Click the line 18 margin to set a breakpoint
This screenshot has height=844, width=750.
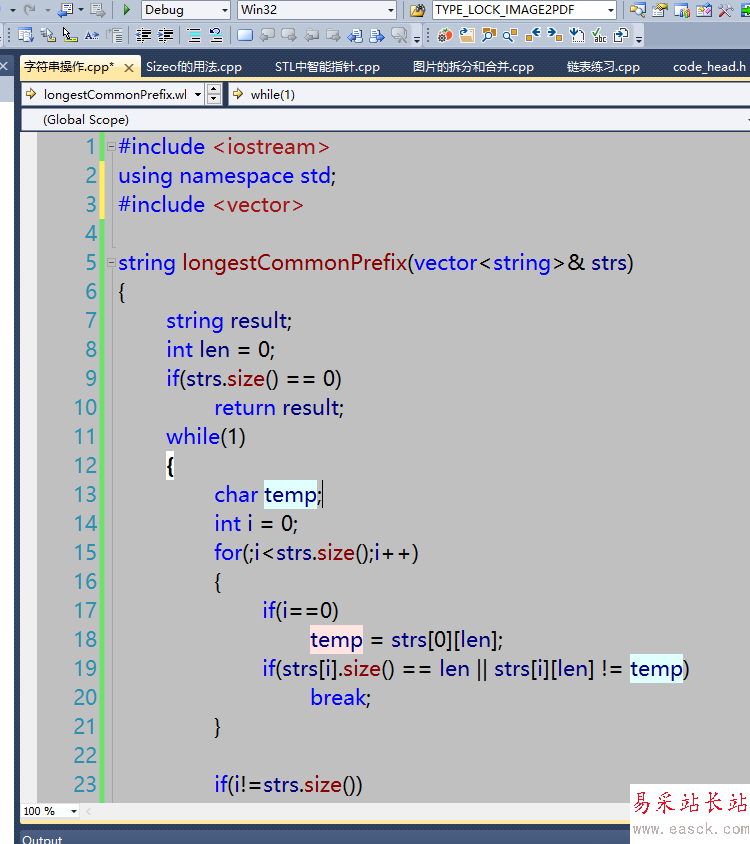pyautogui.click(x=29, y=639)
